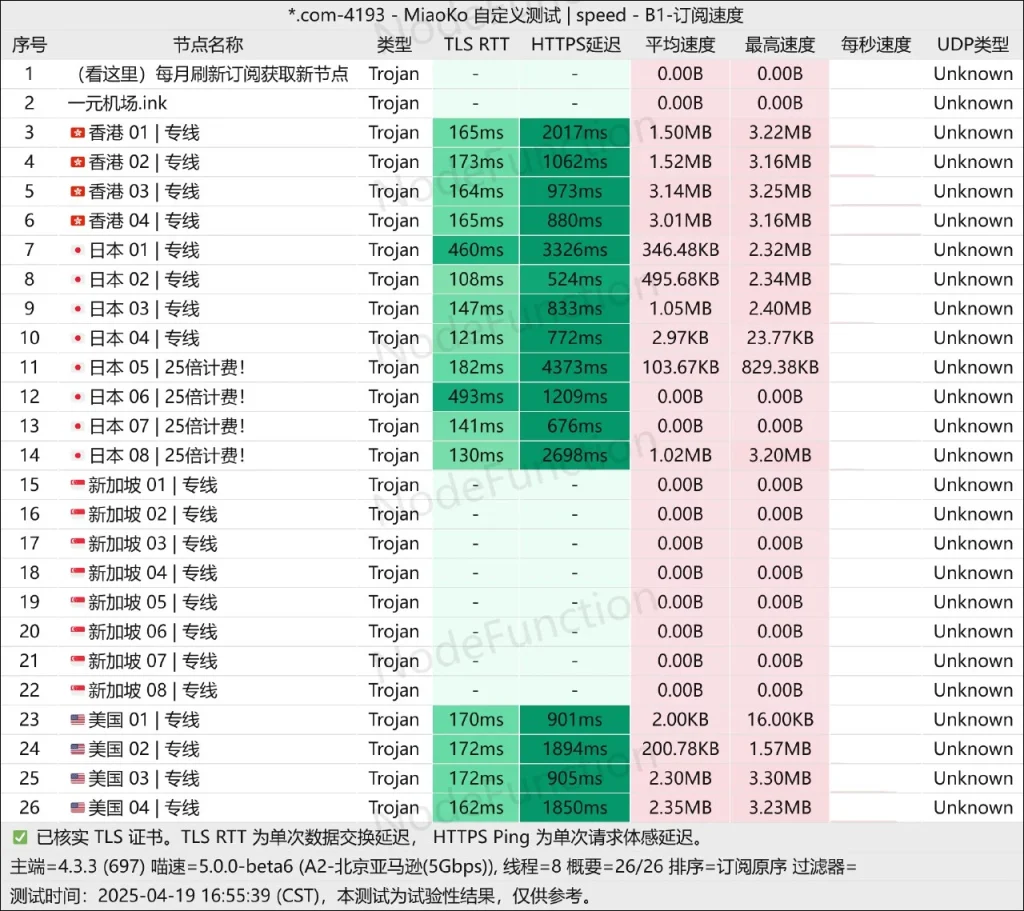Viewport: 1024px width, 911px height.
Task: Click row number 26 in 序号 column
Action: coord(29,808)
